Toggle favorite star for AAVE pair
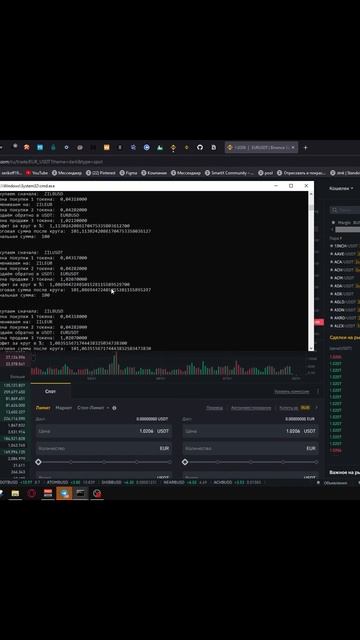This screenshot has height=640, width=360. click(331, 254)
